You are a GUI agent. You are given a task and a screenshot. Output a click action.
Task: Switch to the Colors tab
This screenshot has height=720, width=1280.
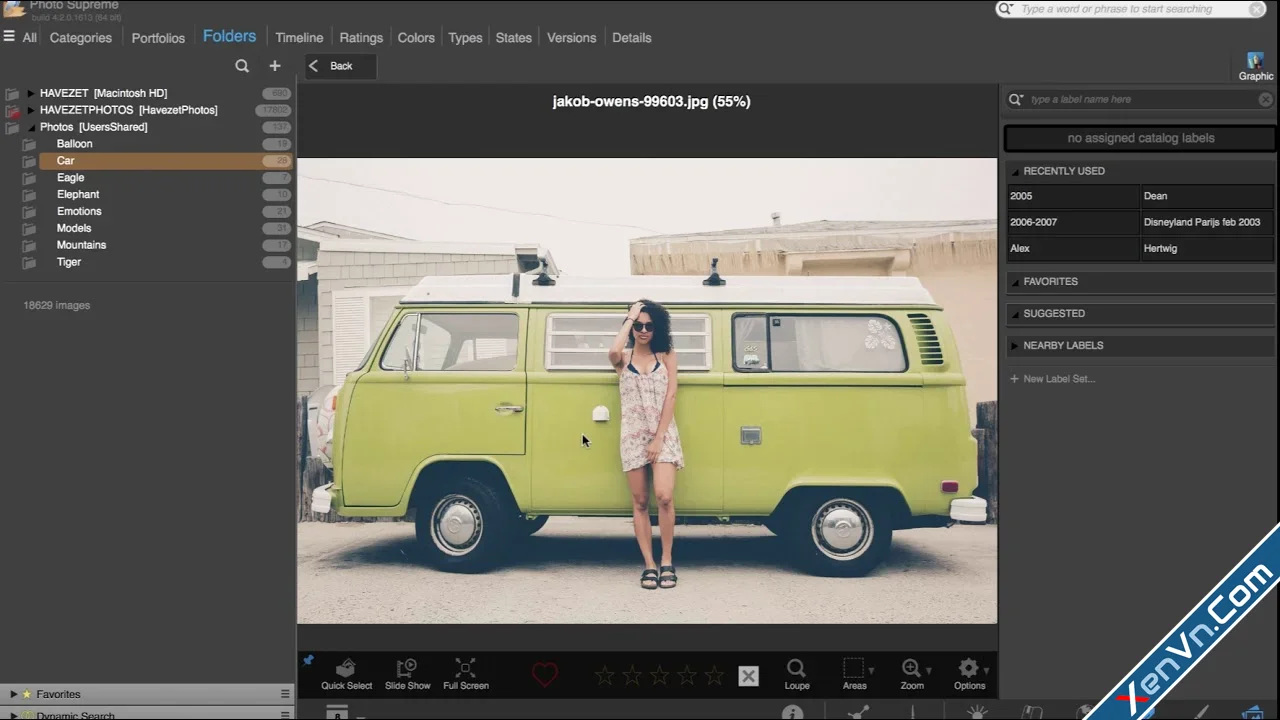tap(416, 38)
